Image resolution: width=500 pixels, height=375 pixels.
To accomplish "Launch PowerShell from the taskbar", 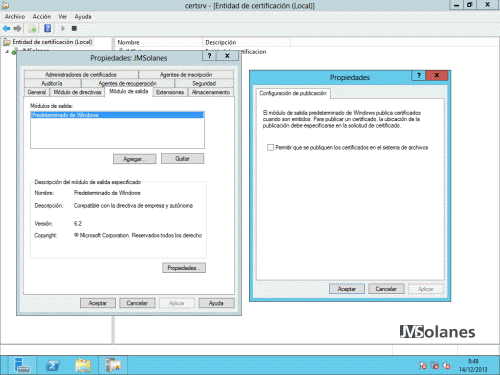I will click(53, 365).
